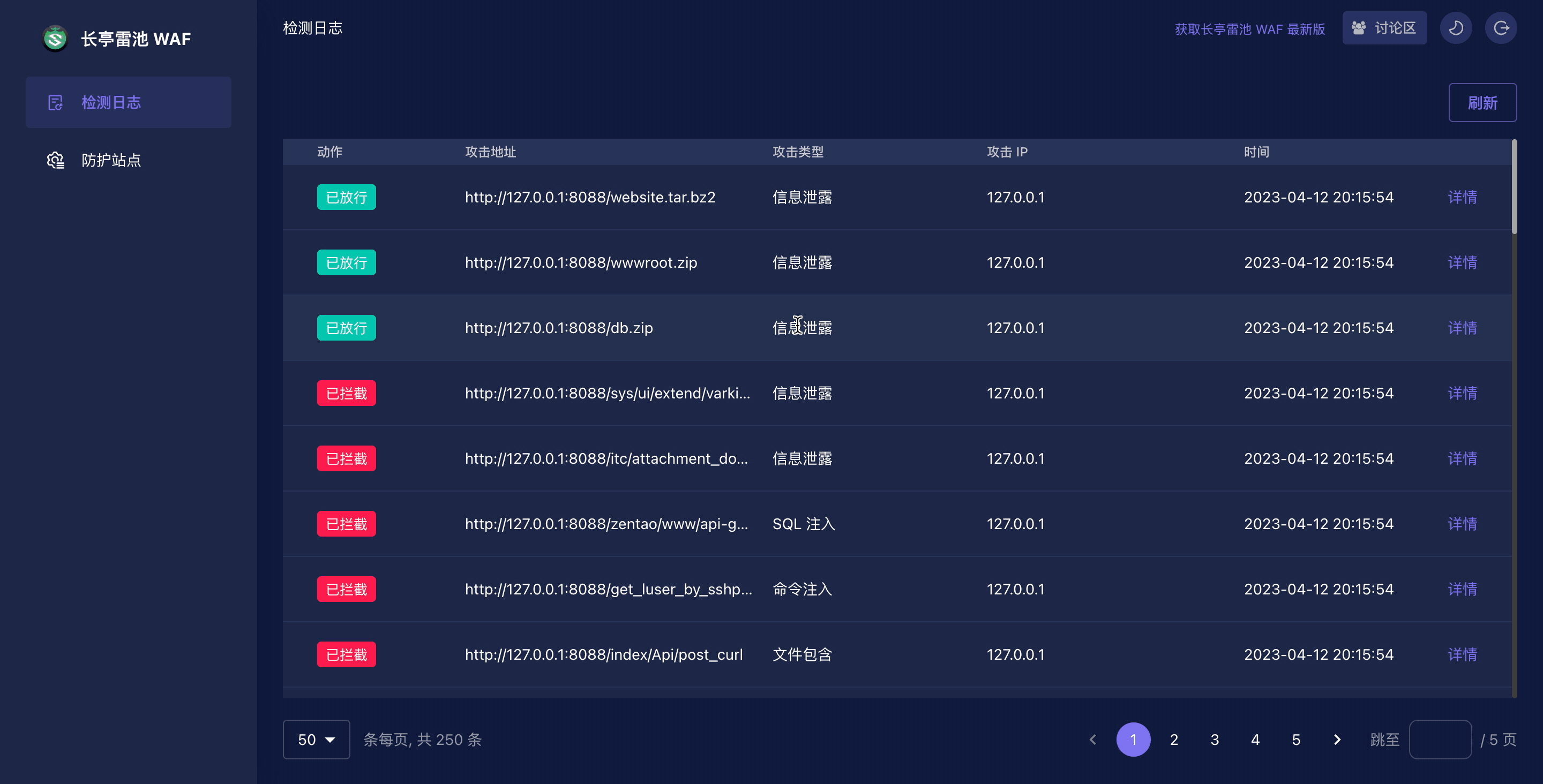
Task: Click the 防护站点 gear icon in sidebar
Action: [55, 161]
